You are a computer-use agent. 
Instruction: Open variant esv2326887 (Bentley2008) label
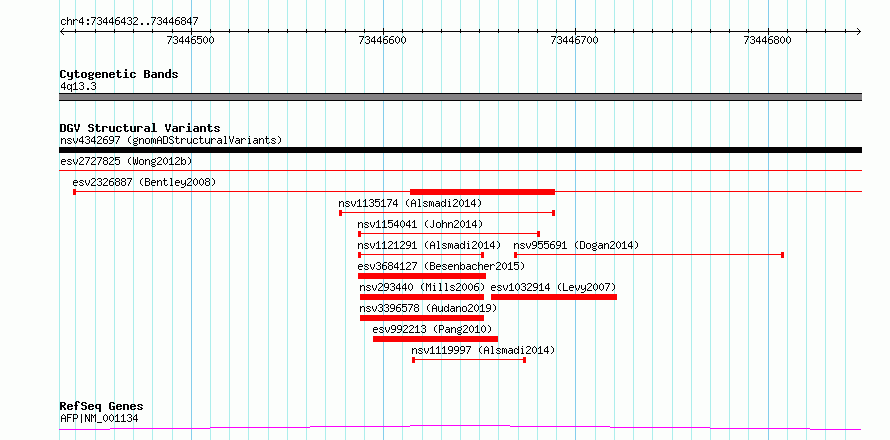[144, 182]
